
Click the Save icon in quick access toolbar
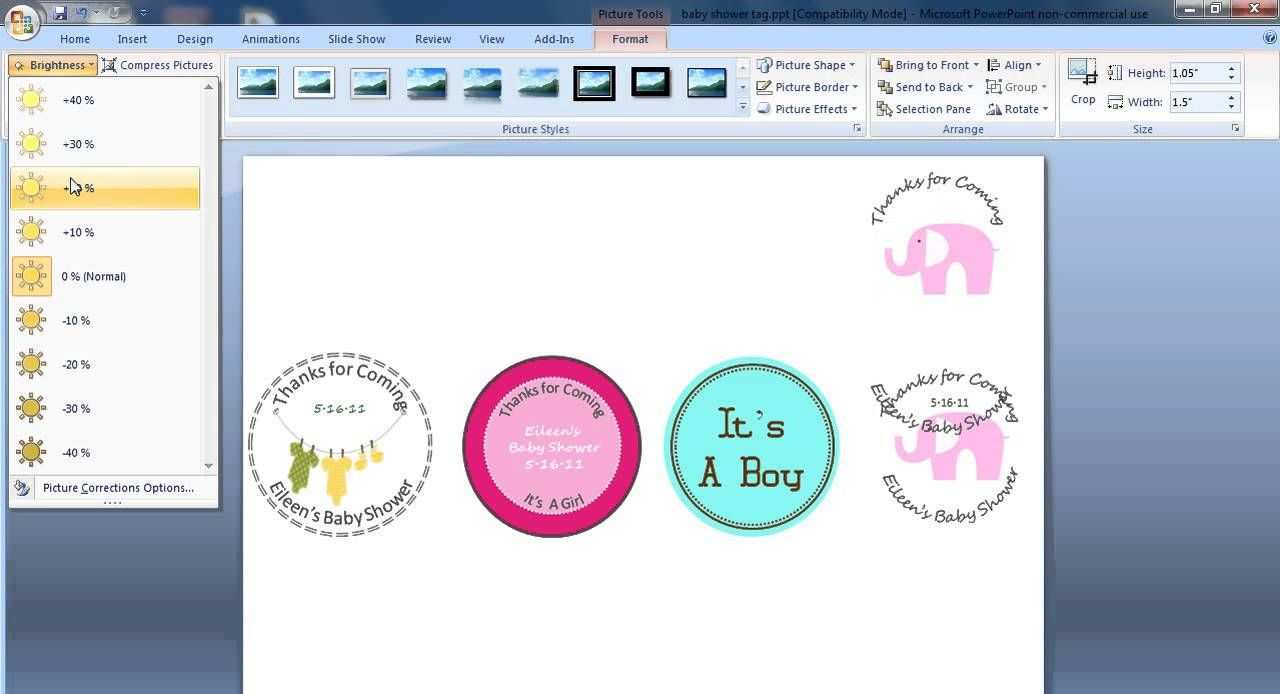point(60,13)
